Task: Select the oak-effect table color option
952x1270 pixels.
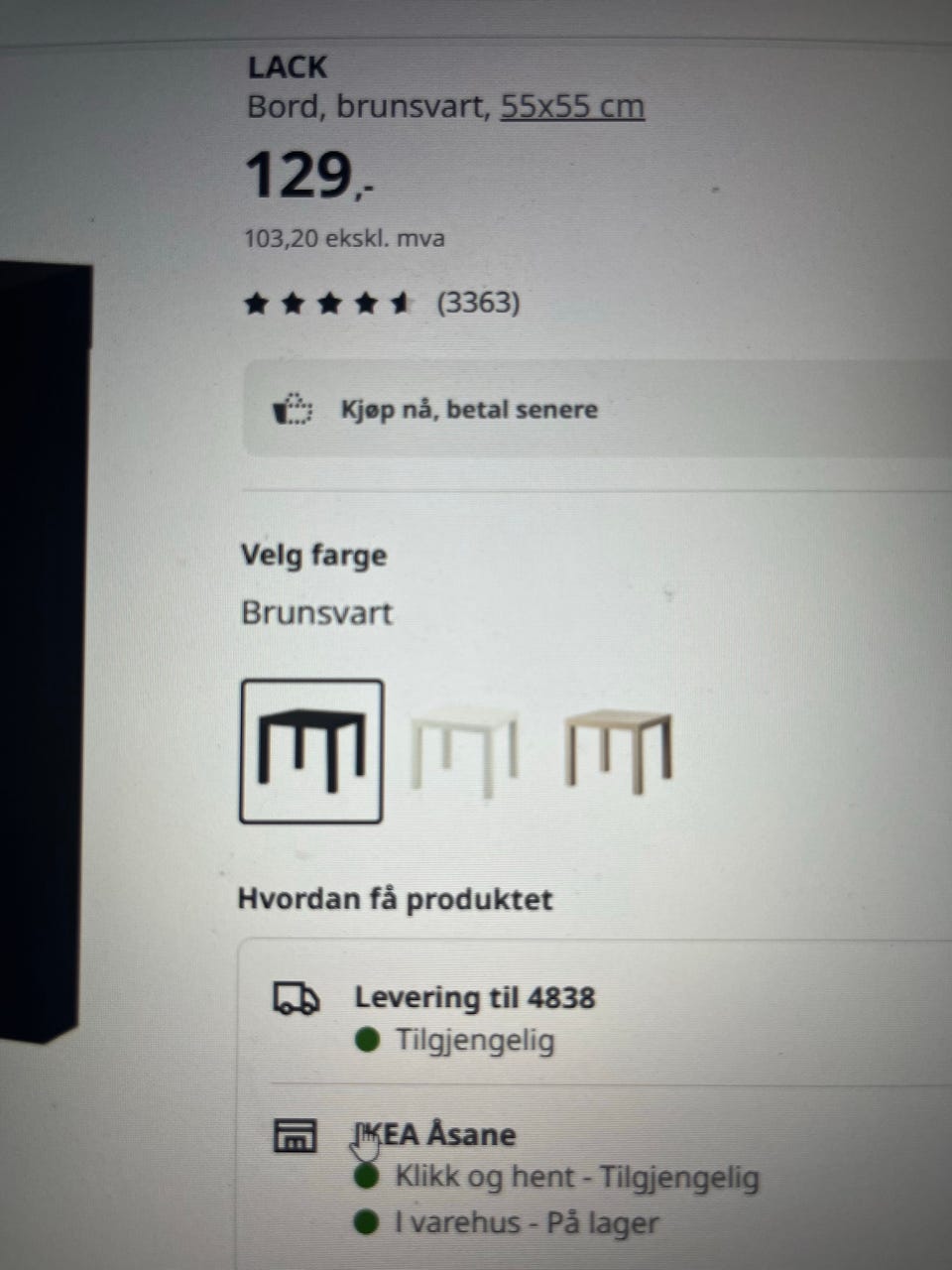Action: click(618, 749)
